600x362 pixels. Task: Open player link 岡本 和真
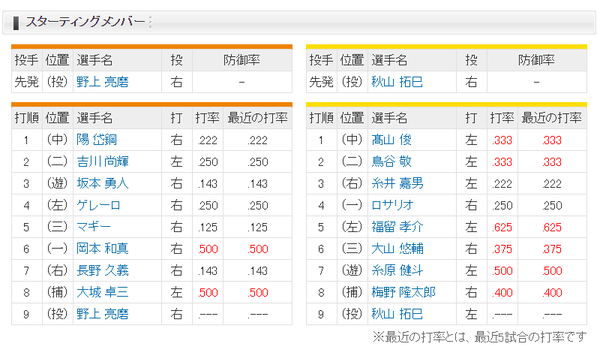pyautogui.click(x=103, y=249)
